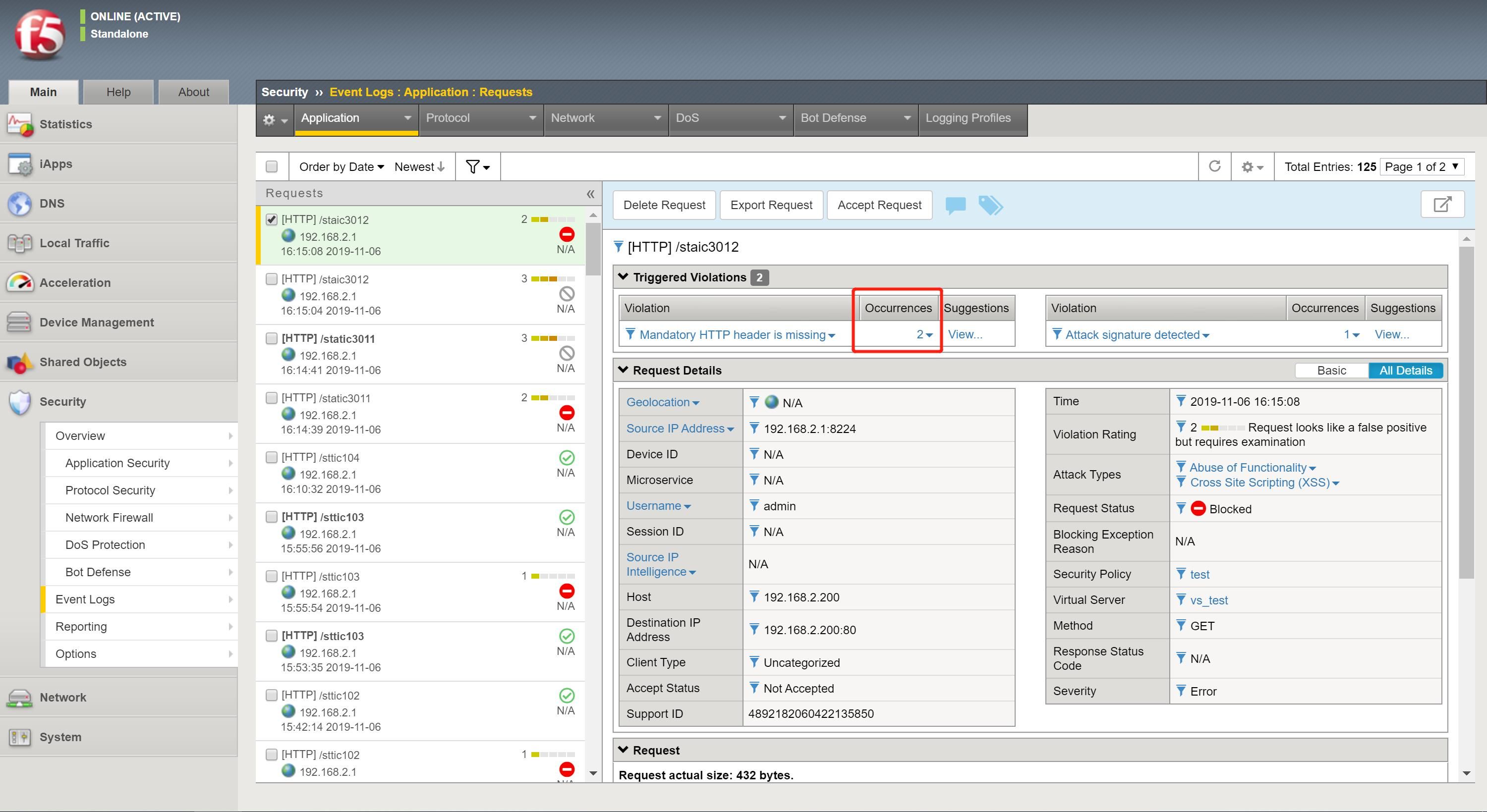Open the Order by Date dropdown
This screenshot has width=1487, height=812.
click(341, 167)
